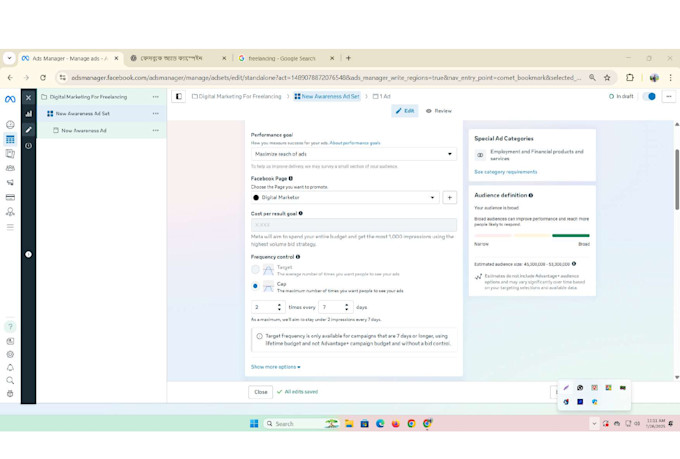Open the Performance goal dropdown Maximize reach of ads

353,154
